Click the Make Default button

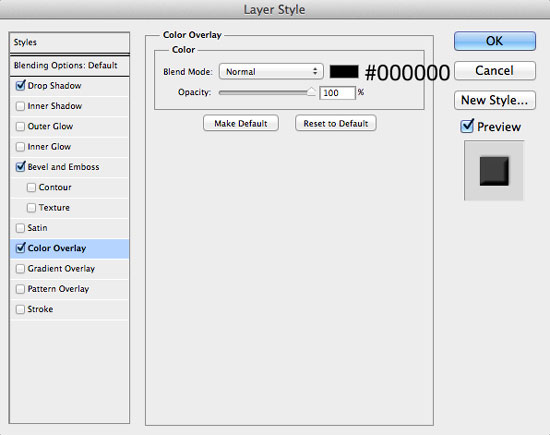coord(241,123)
